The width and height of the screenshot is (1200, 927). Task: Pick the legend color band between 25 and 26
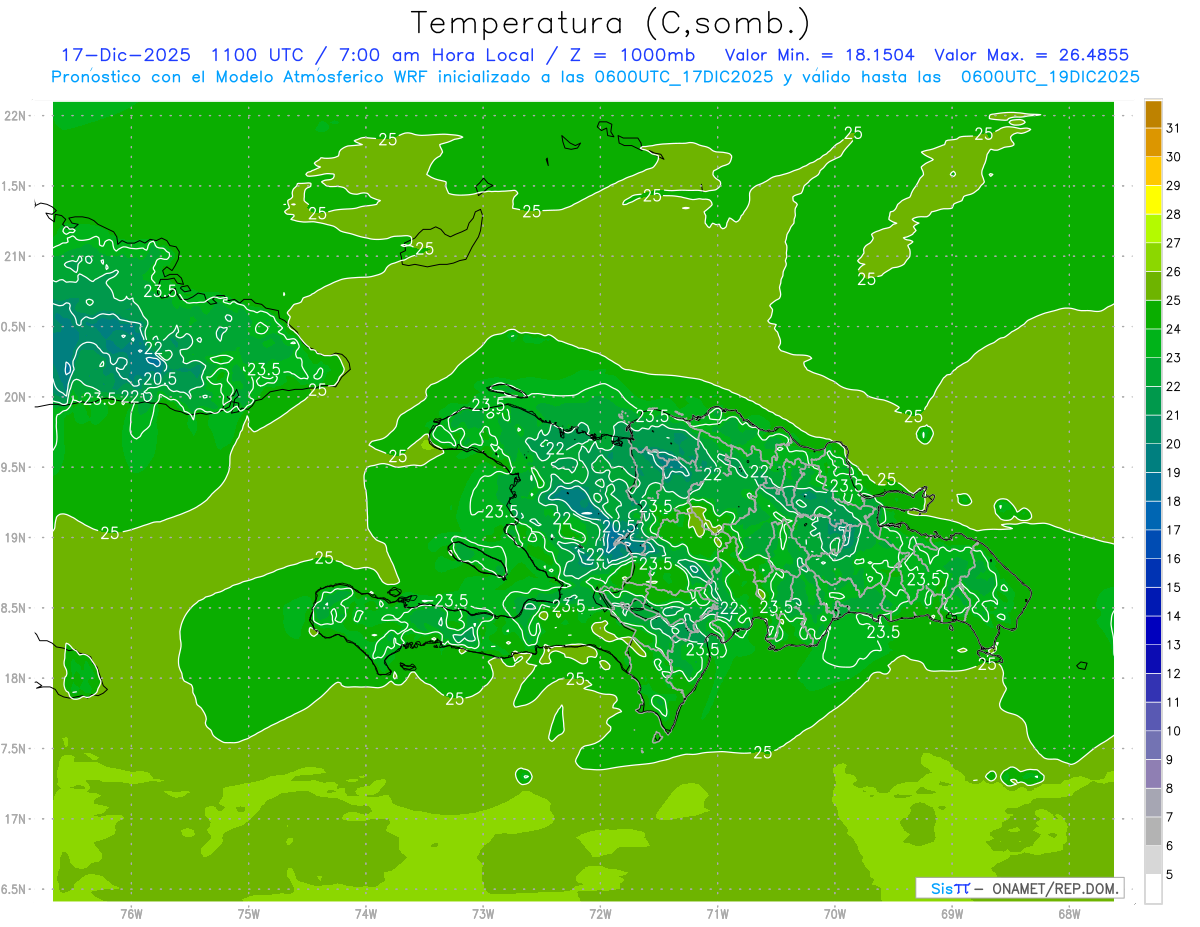(1153, 286)
